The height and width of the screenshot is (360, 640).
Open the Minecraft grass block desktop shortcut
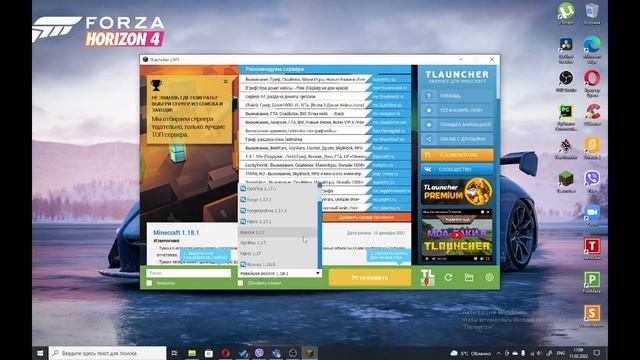(566, 182)
